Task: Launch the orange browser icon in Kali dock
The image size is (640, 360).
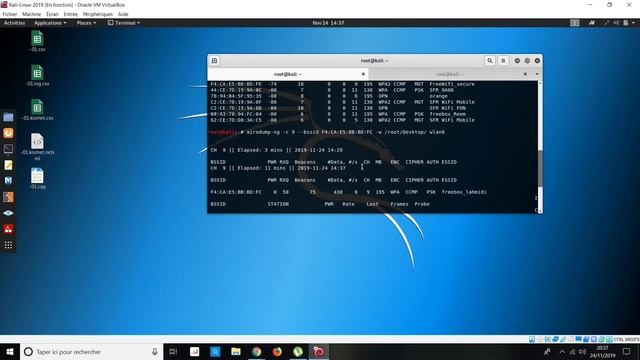Action: point(8,133)
